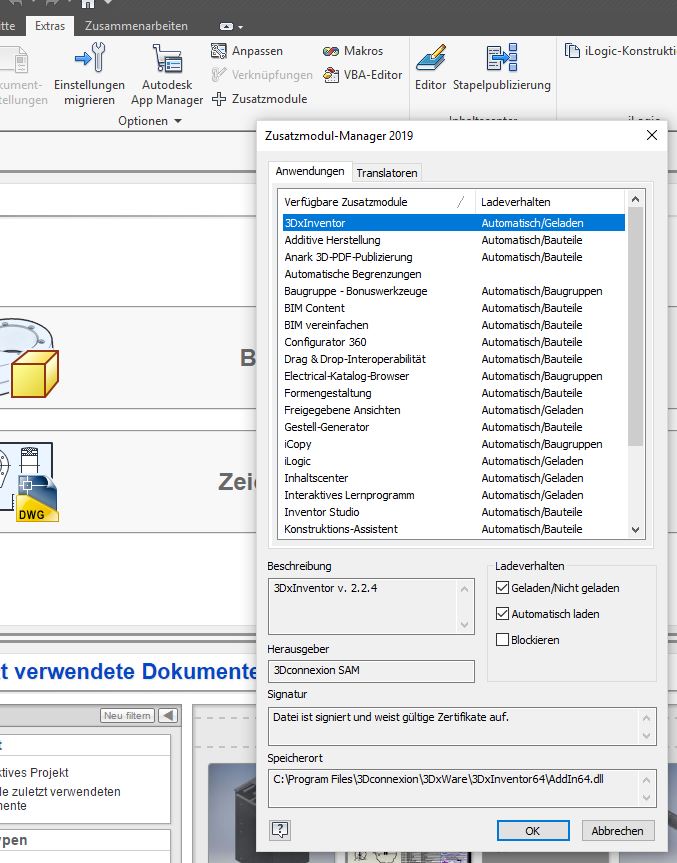Select Interaktives Lernprogramm row
677x863 pixels.
click(454, 495)
